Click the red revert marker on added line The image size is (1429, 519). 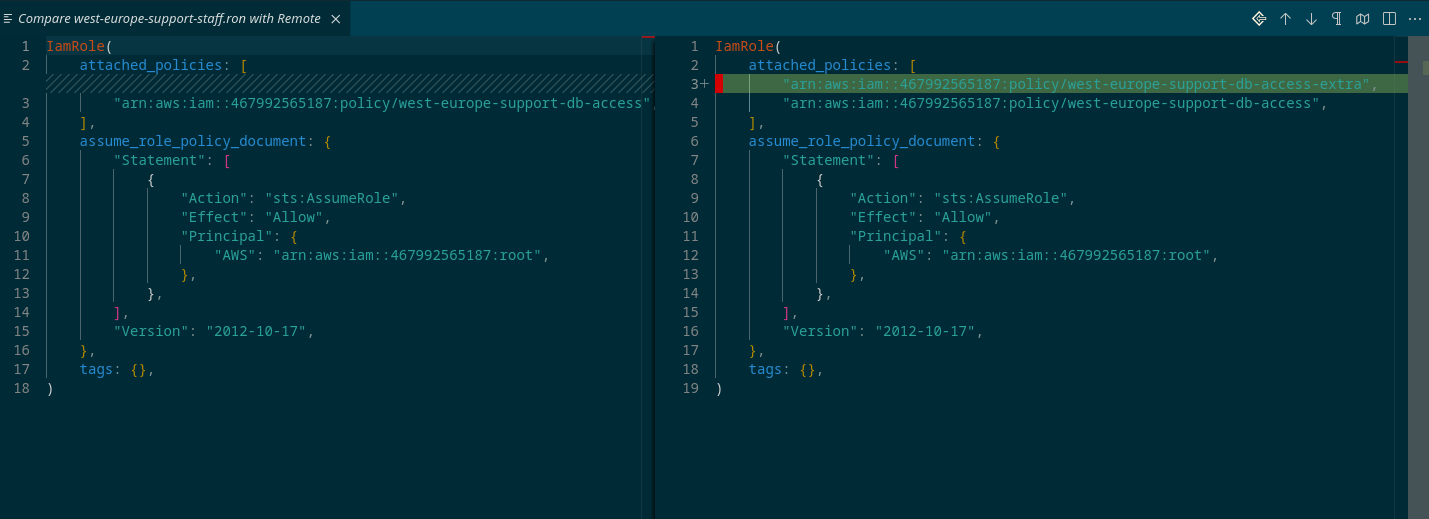(x=719, y=84)
